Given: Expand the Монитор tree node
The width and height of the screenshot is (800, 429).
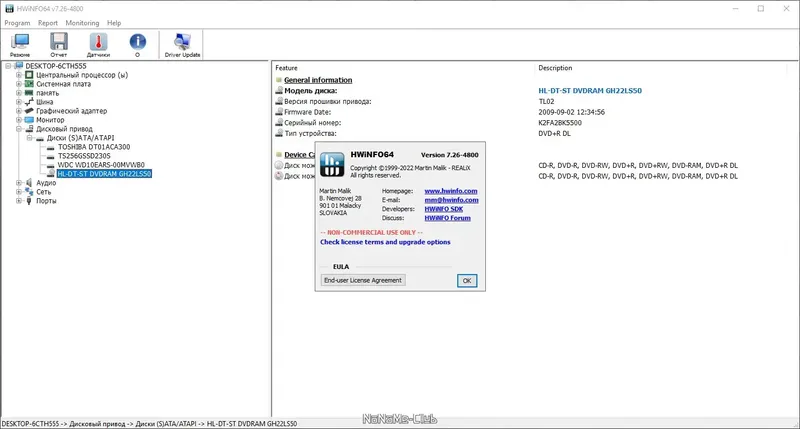Looking at the screenshot, I should tap(19, 120).
